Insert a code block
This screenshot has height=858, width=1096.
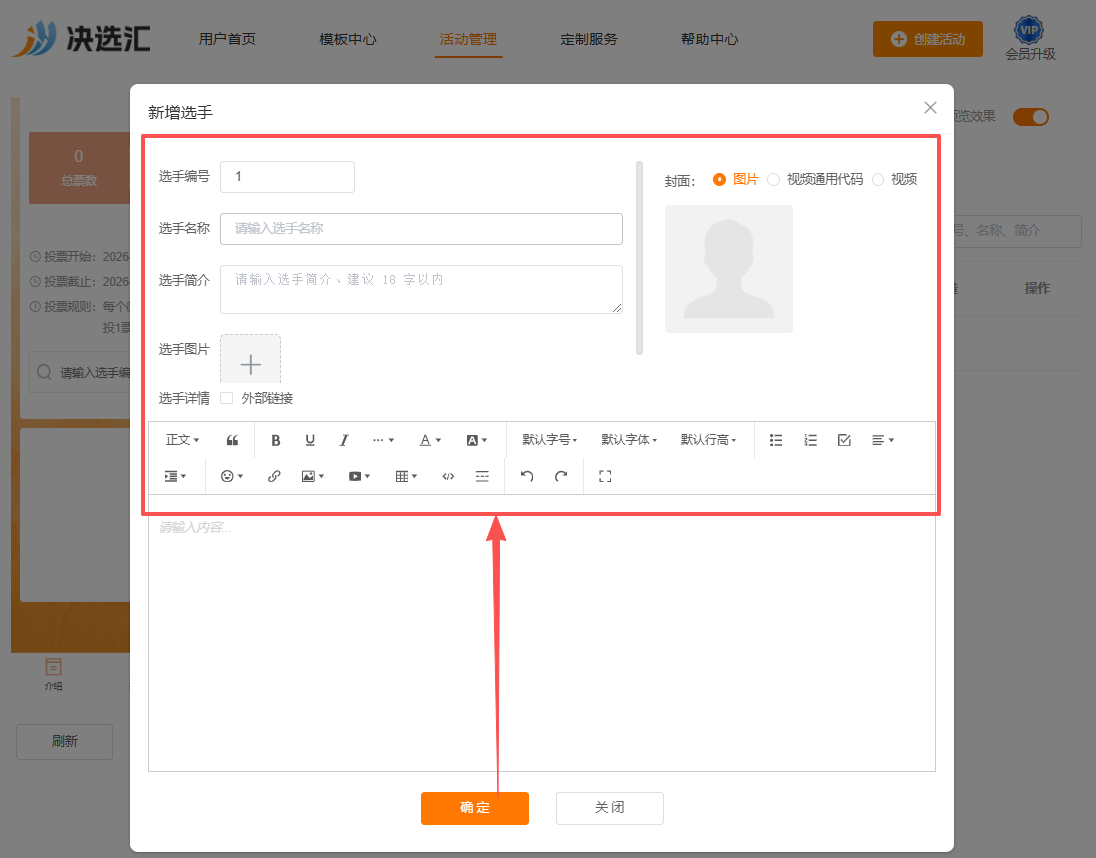click(448, 477)
